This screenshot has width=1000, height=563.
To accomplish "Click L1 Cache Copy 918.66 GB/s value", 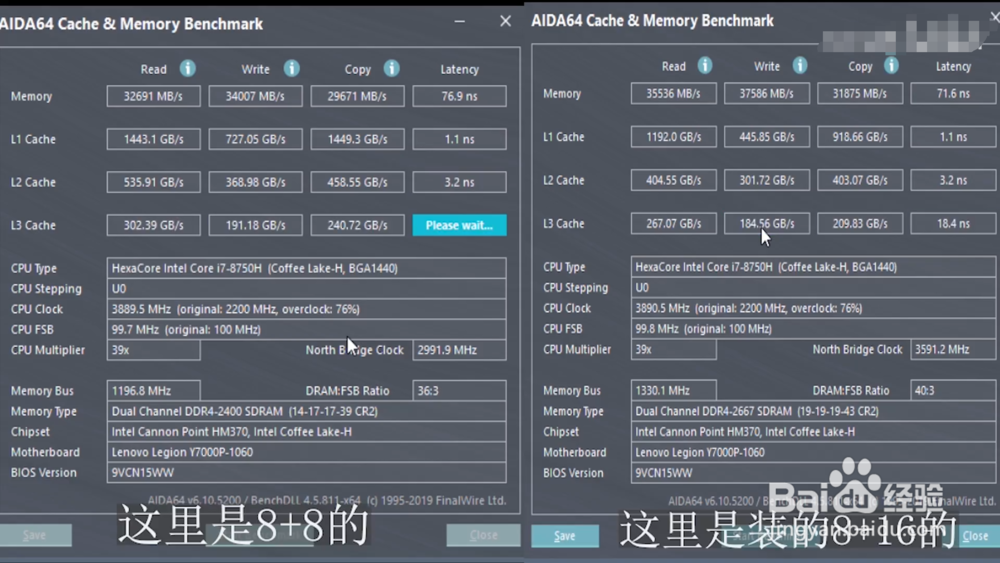I will click(860, 136).
